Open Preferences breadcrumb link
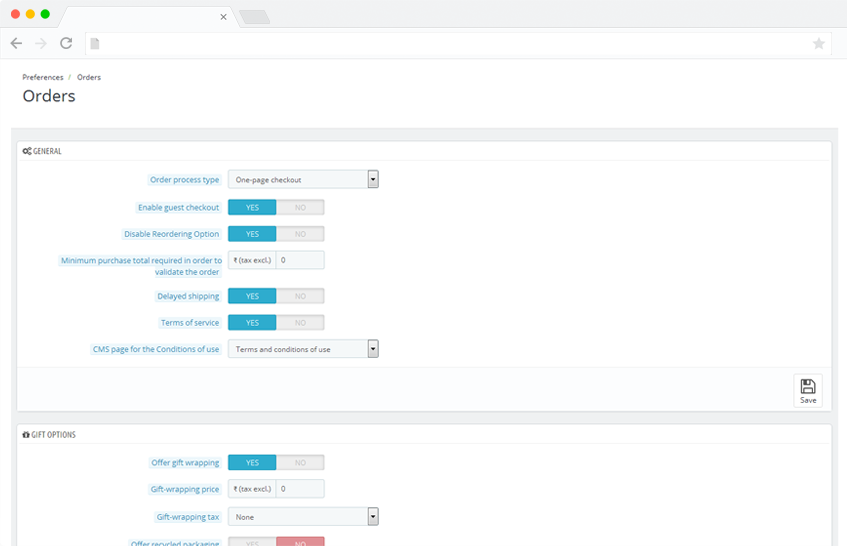Screen dimensions: 847x546 (43, 77)
